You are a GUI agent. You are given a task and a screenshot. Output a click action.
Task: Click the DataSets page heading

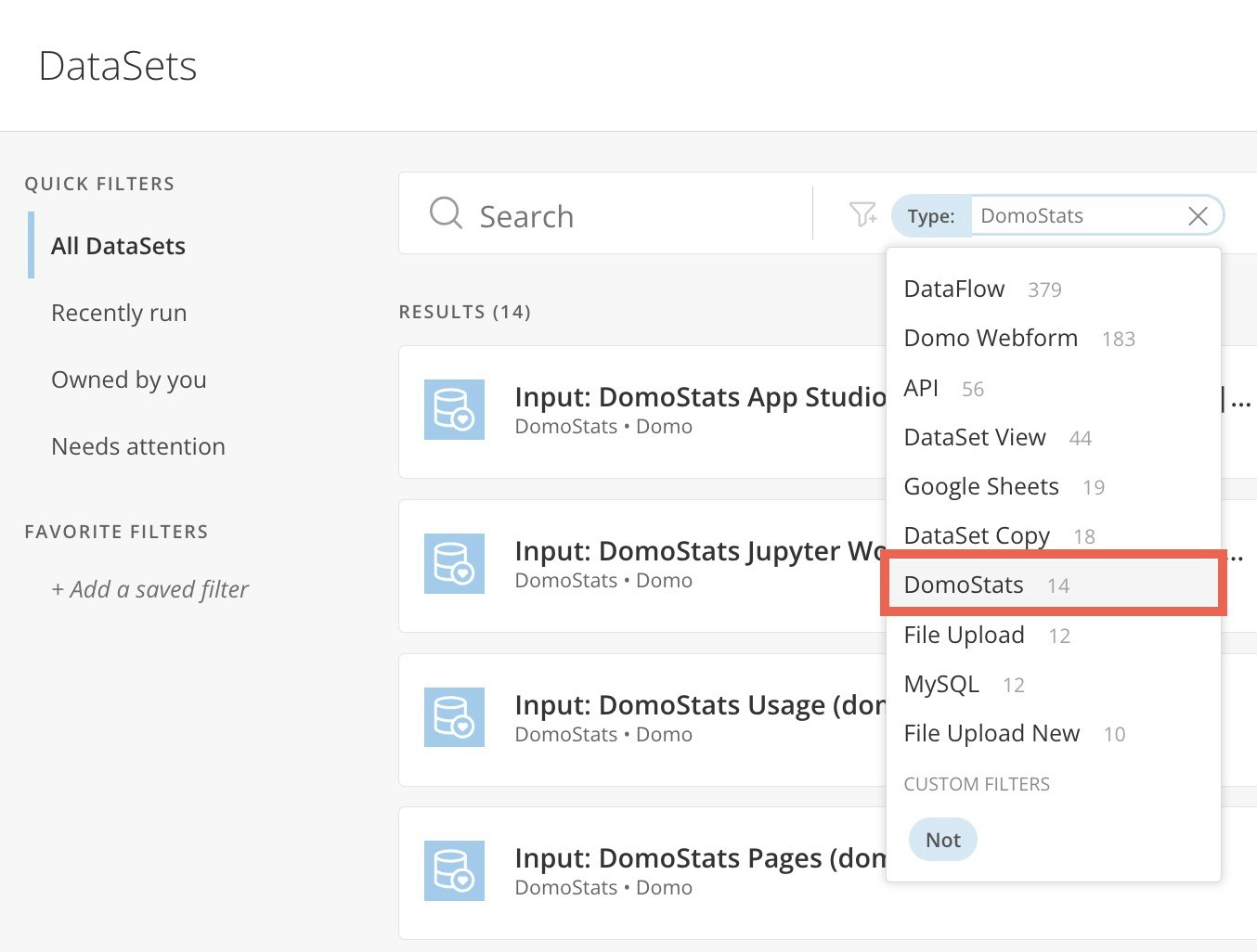click(x=118, y=66)
